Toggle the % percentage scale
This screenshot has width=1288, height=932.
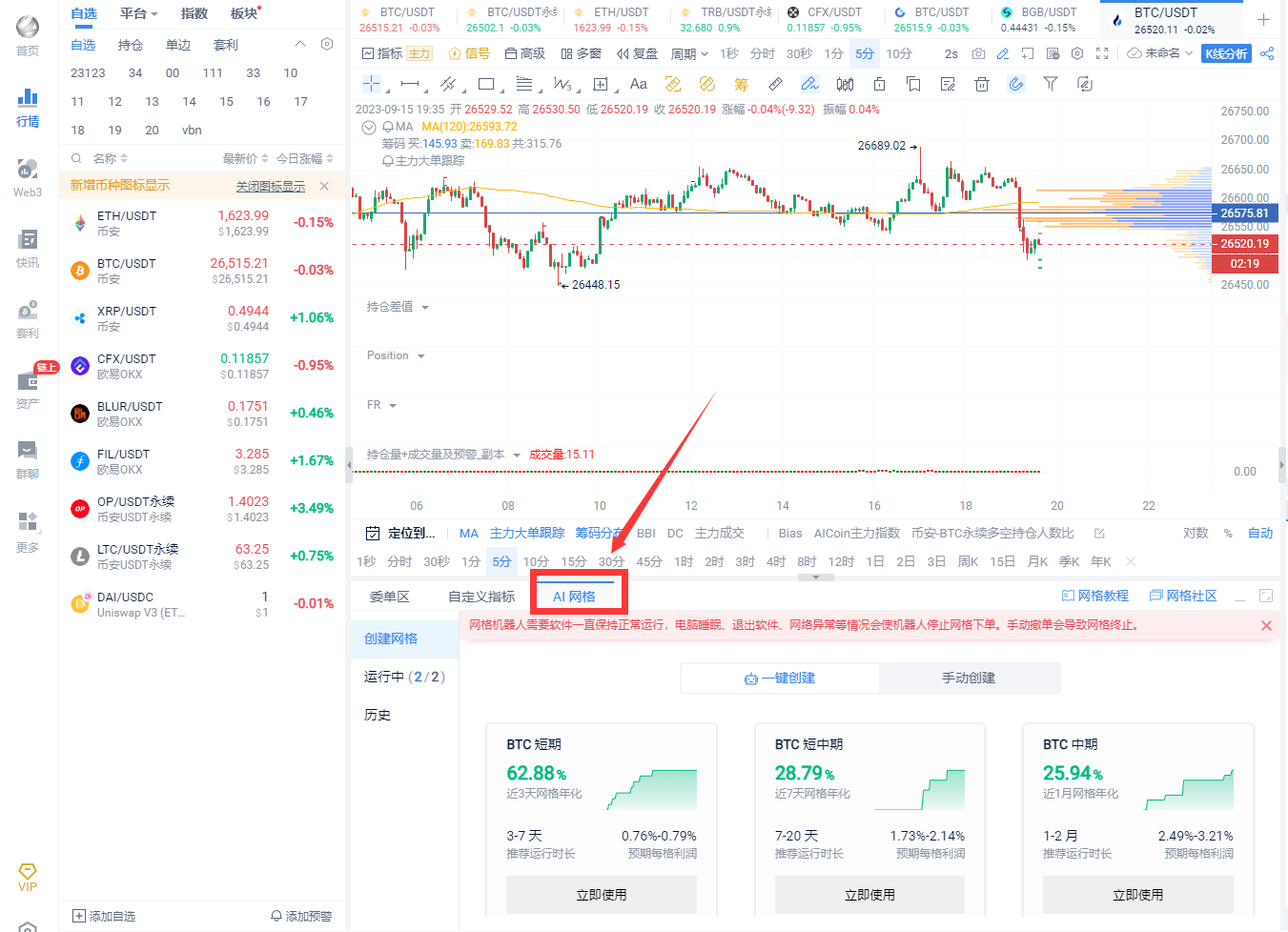pyautogui.click(x=1228, y=533)
